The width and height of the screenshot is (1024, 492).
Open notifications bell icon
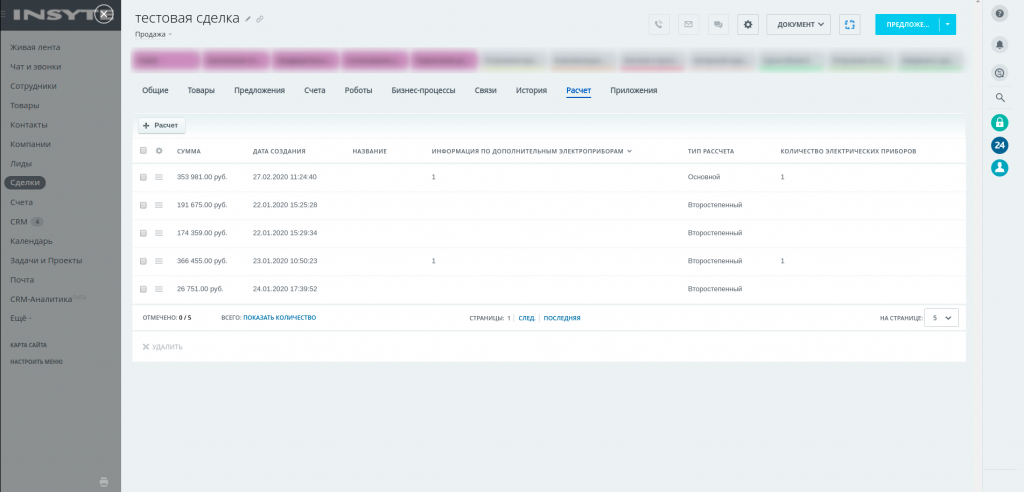coord(999,44)
